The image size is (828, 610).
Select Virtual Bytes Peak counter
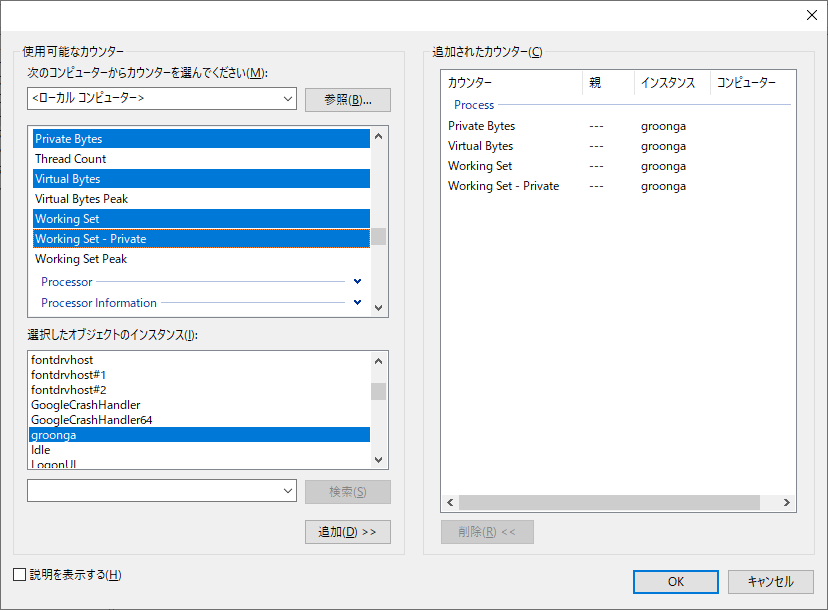tap(82, 199)
